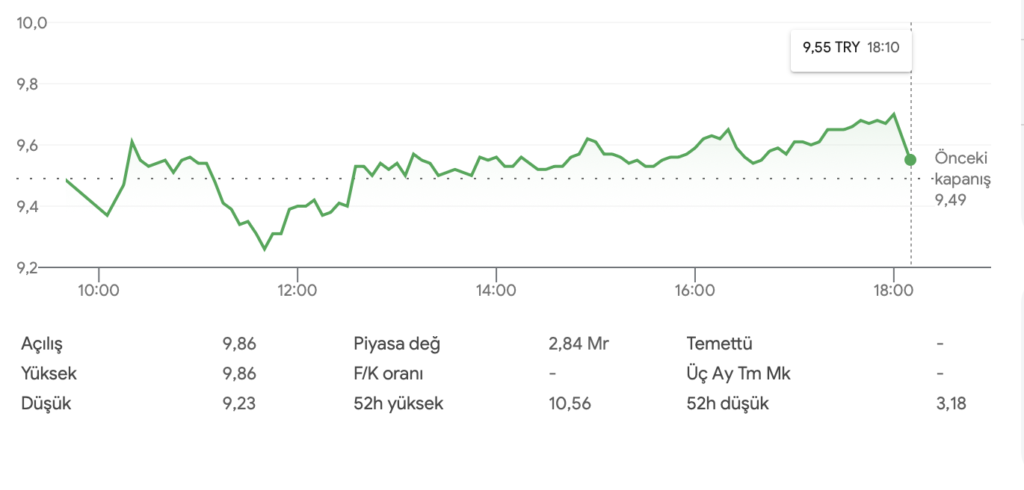The height and width of the screenshot is (490, 1024).
Task: Select the Piyasa değ label
Action: point(397,344)
